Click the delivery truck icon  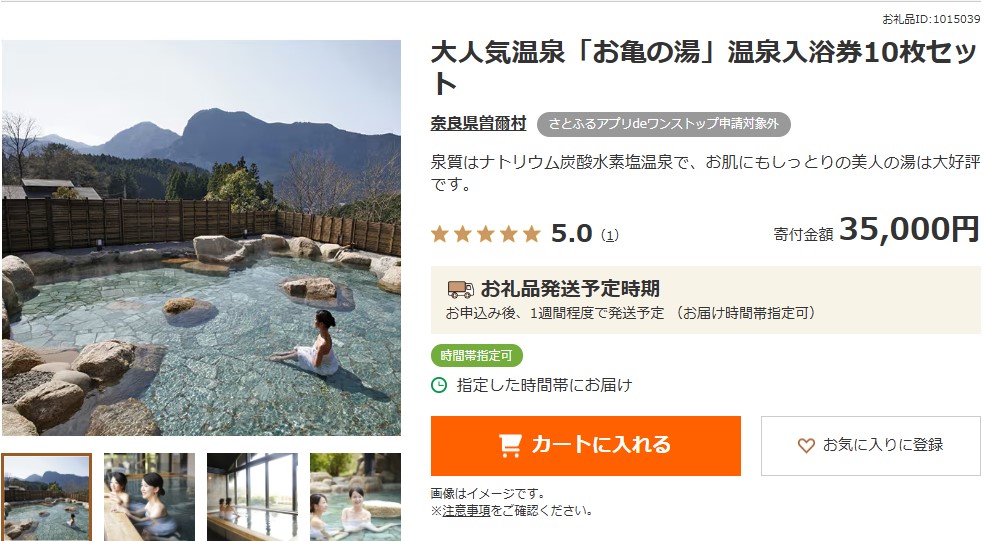pos(460,289)
